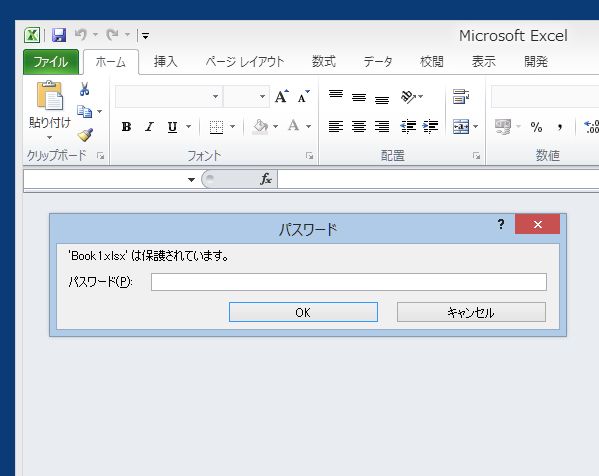Open the Merge and Center dropdown arrow
Screen dimensions: 599x476
(476, 126)
